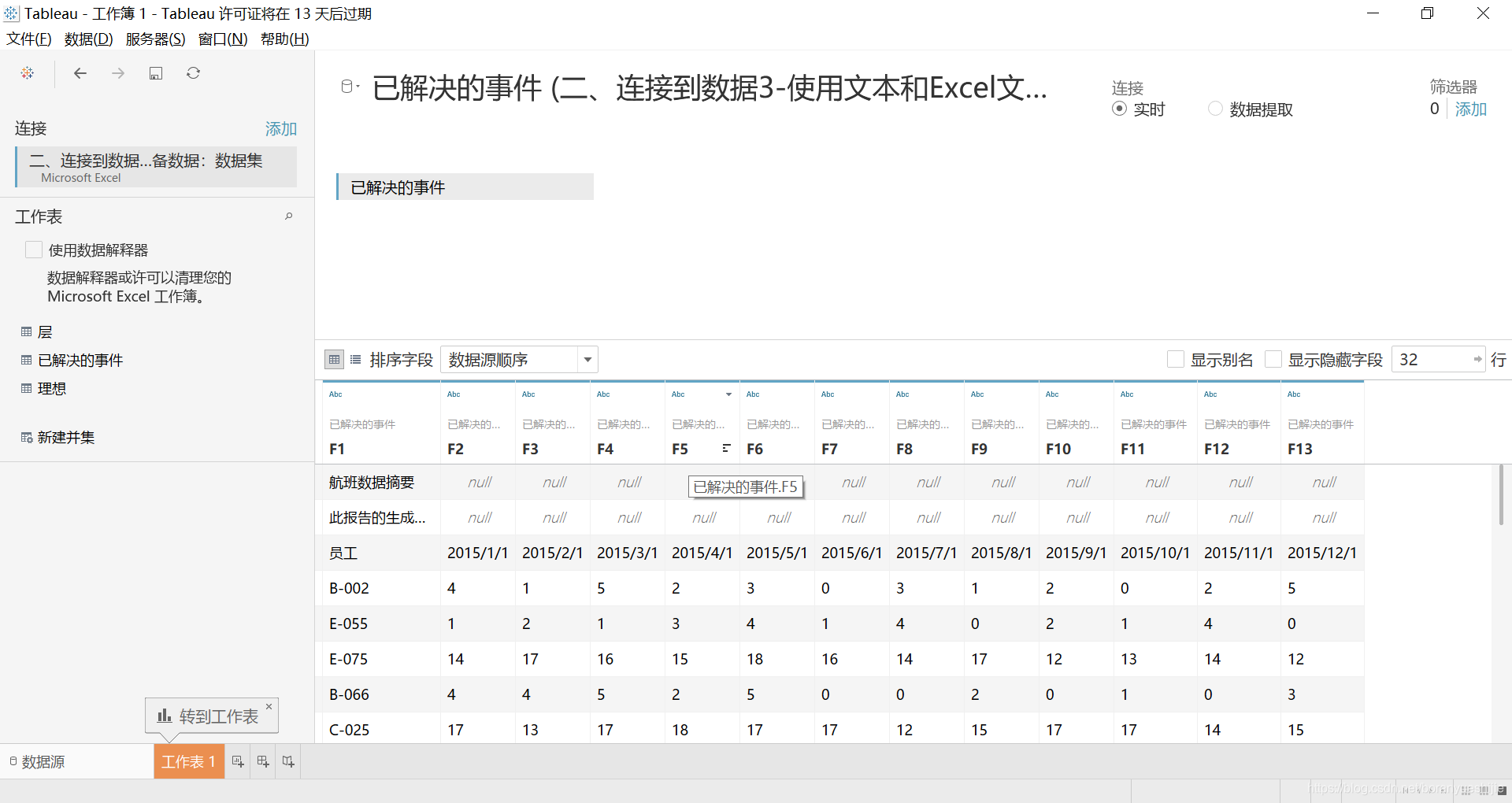The height and width of the screenshot is (803, 1512).
Task: Click the data source title text
Action: tap(710, 88)
